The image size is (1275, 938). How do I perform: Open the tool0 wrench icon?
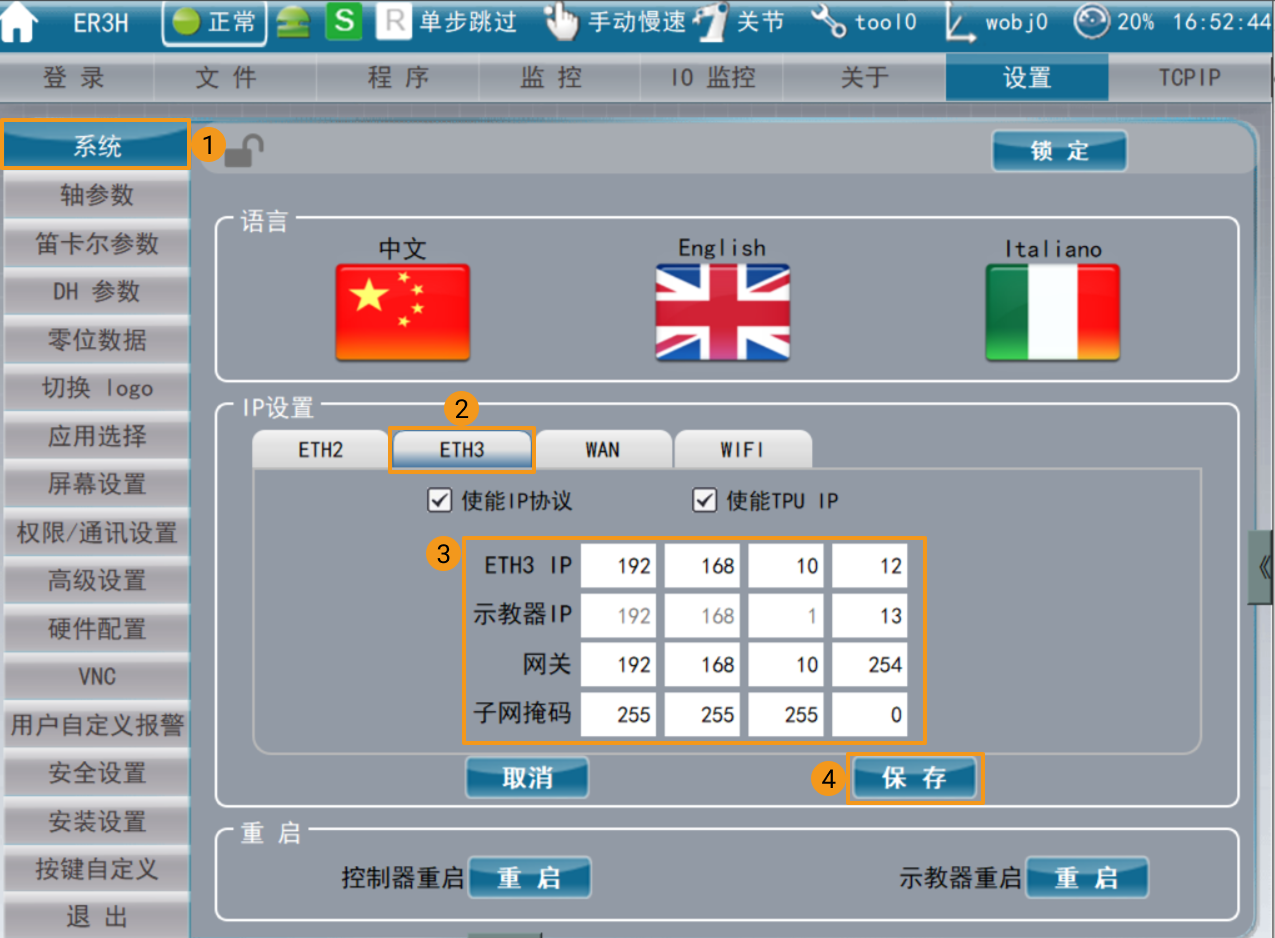coord(829,23)
